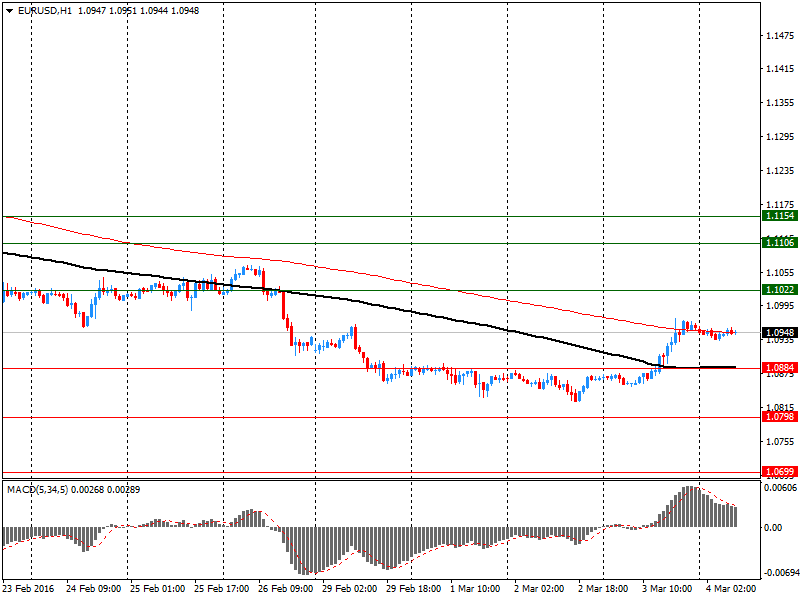The image size is (800, 600).
Task: Click the 1.1154 green level price label
Action: coord(780,216)
